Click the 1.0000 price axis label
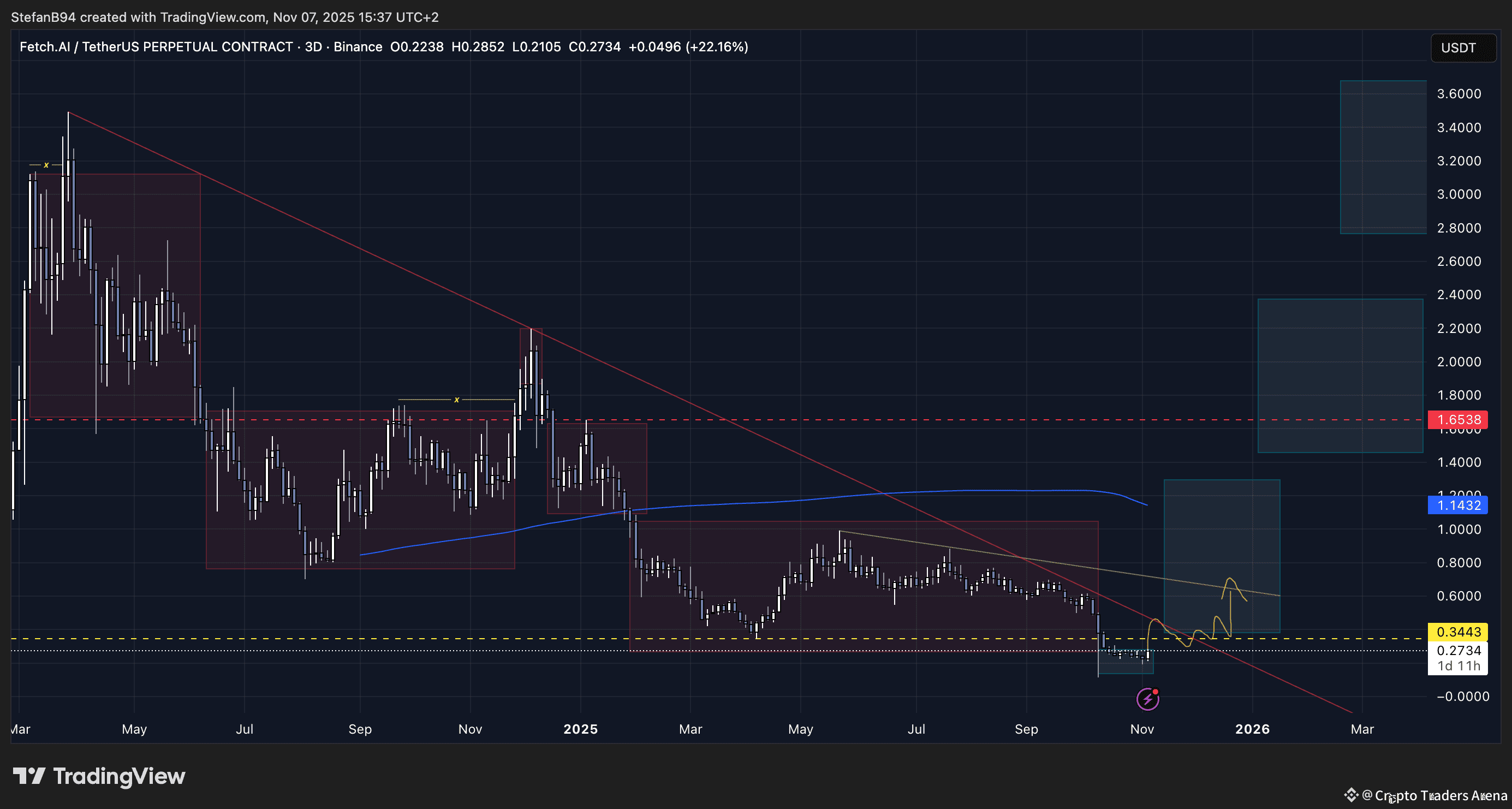This screenshot has height=809, width=1512. coord(1459,529)
